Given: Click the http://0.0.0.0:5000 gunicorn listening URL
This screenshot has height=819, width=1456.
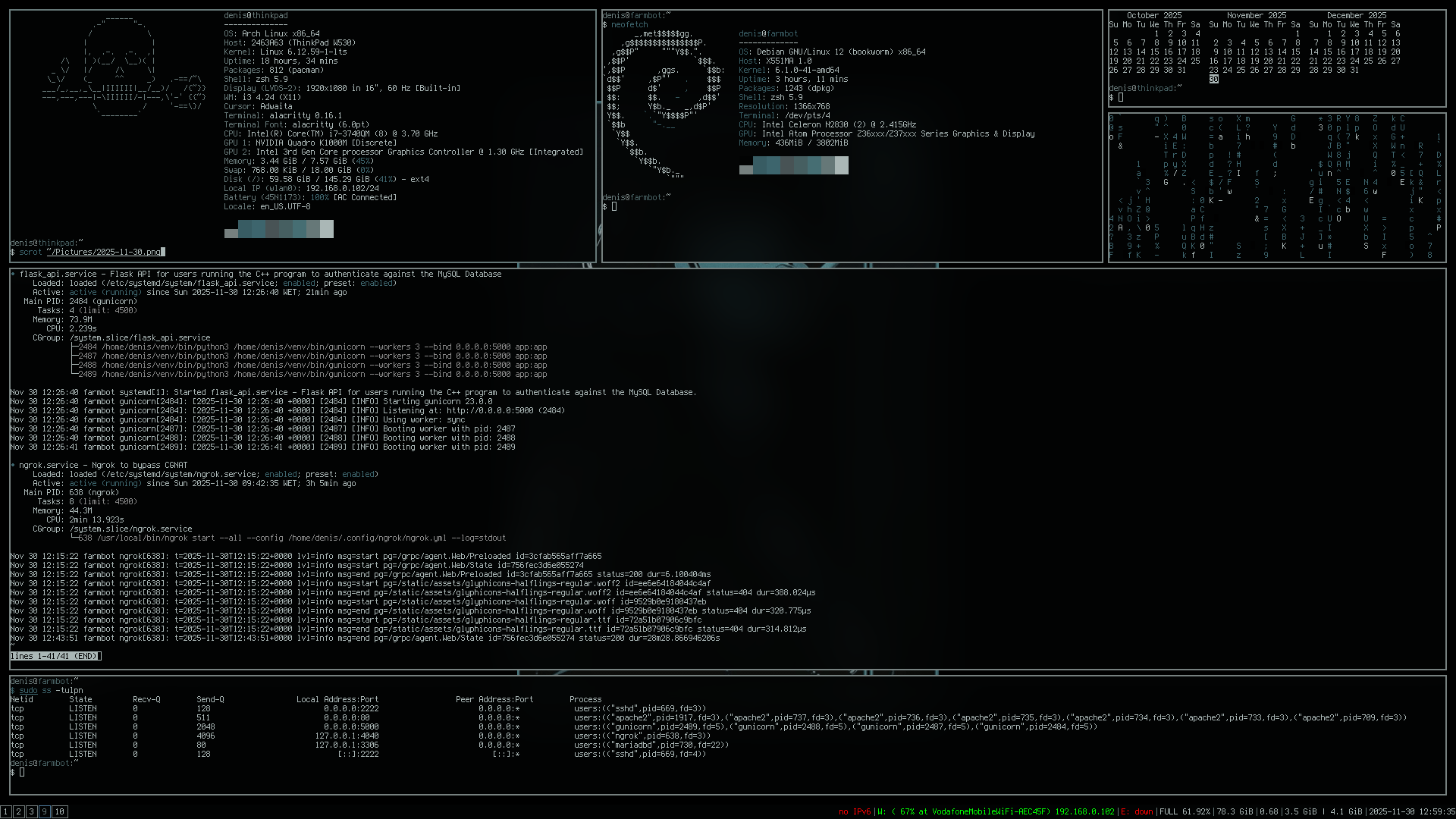Looking at the screenshot, I should click(x=489, y=410).
